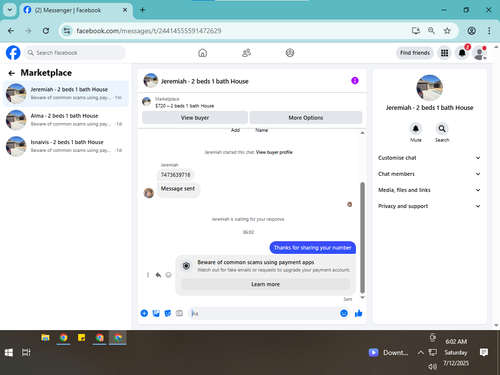Open the Groups icon in top navigation
The width and height of the screenshot is (500, 375).
tap(290, 53)
